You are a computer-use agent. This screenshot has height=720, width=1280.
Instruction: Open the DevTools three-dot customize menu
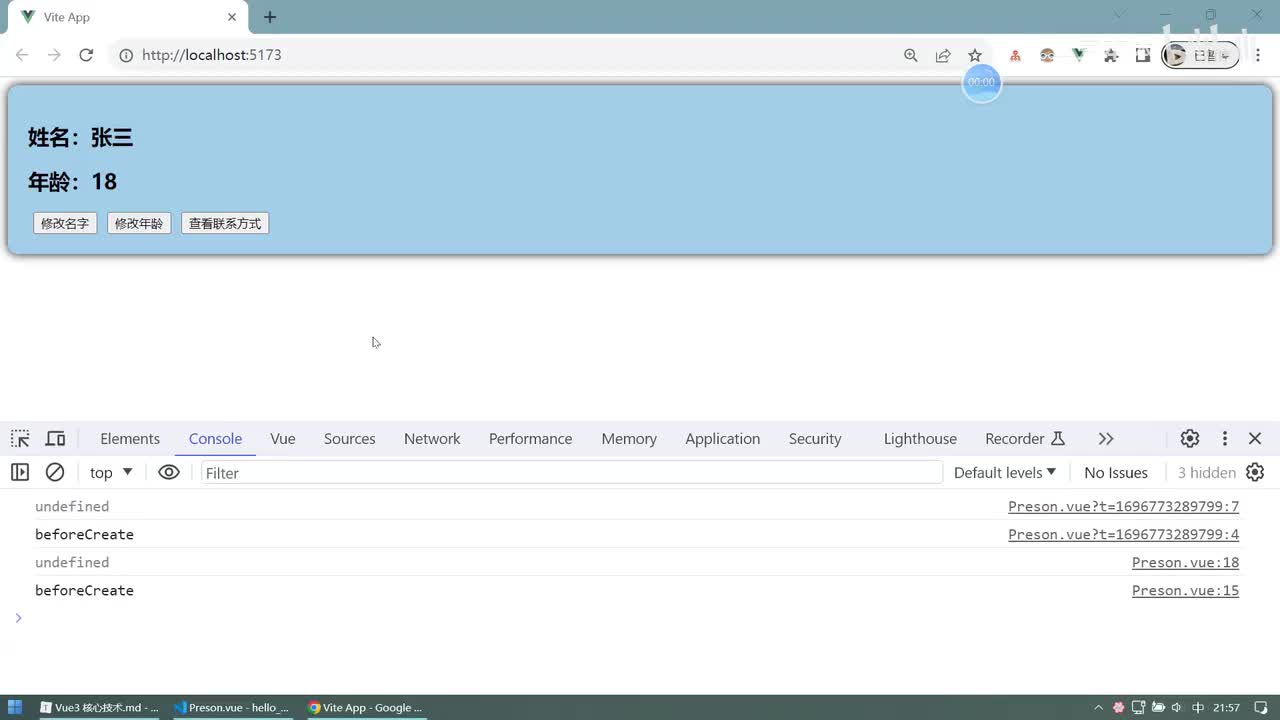[x=1224, y=439]
